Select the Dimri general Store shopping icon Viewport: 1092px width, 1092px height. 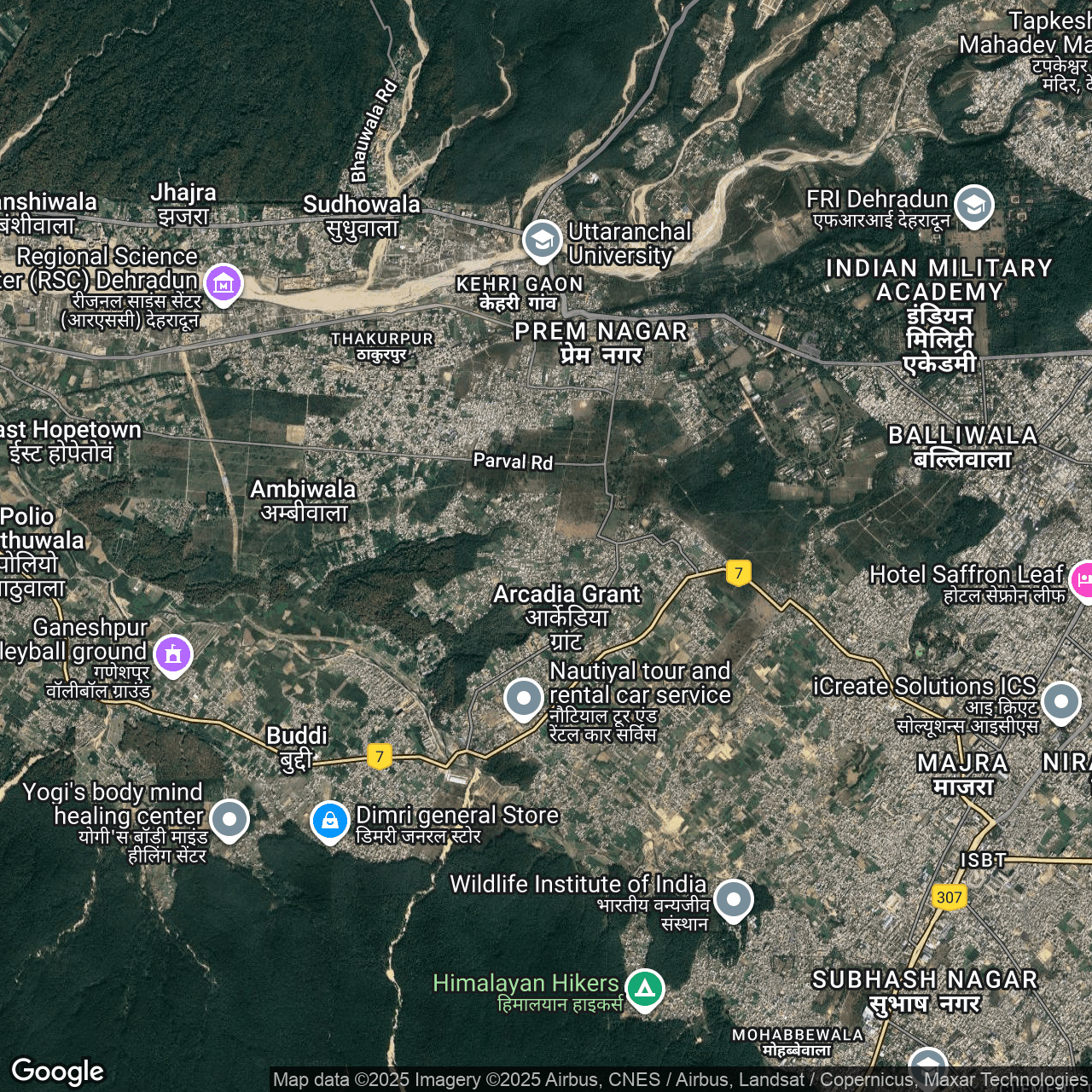[x=329, y=821]
